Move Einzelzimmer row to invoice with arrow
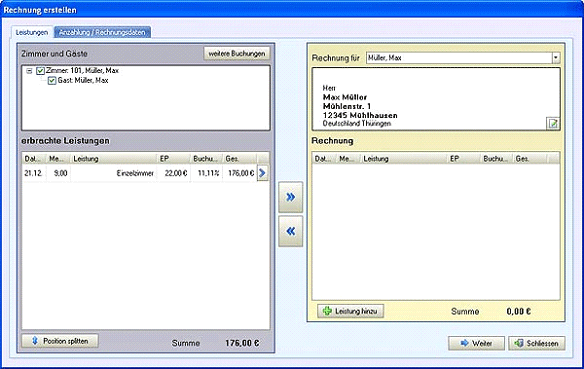This screenshot has width=584, height=369. 263,173
